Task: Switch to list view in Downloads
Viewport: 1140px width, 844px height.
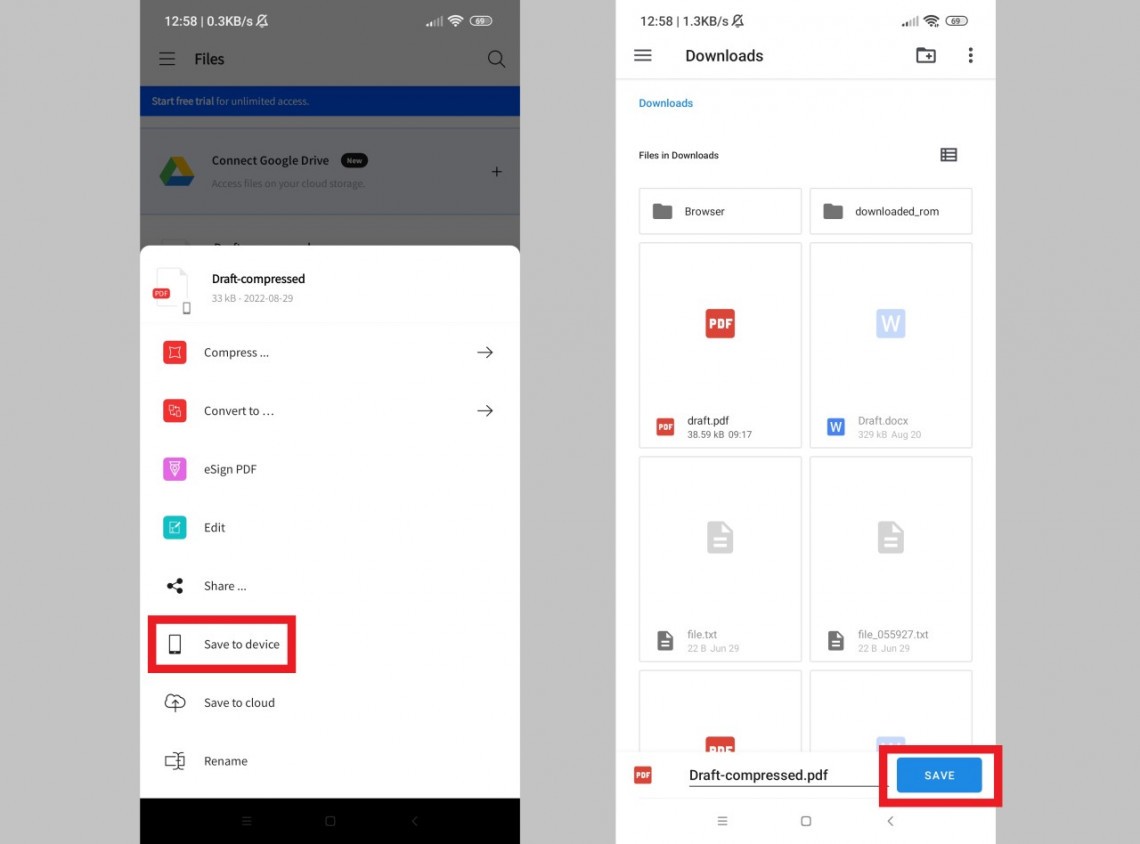Action: coord(948,155)
